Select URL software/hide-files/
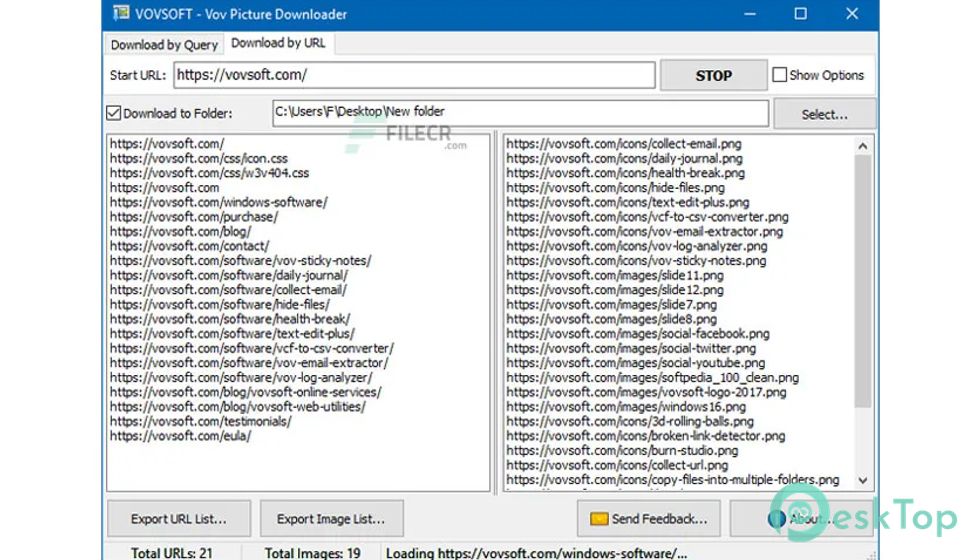The image size is (980, 560). (220, 304)
